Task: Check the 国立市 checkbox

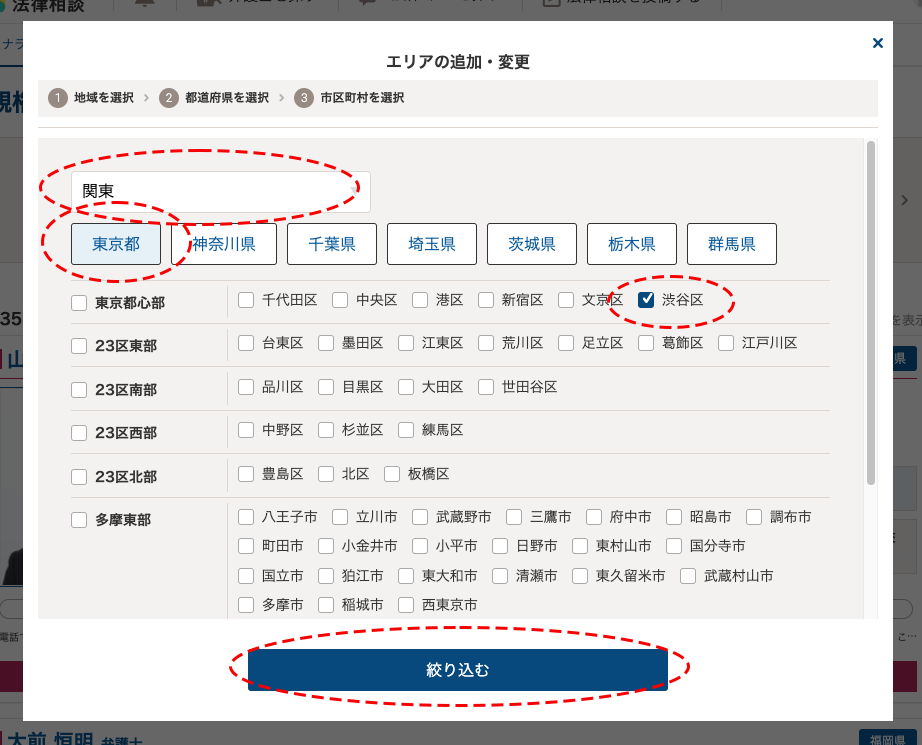Action: [246, 576]
